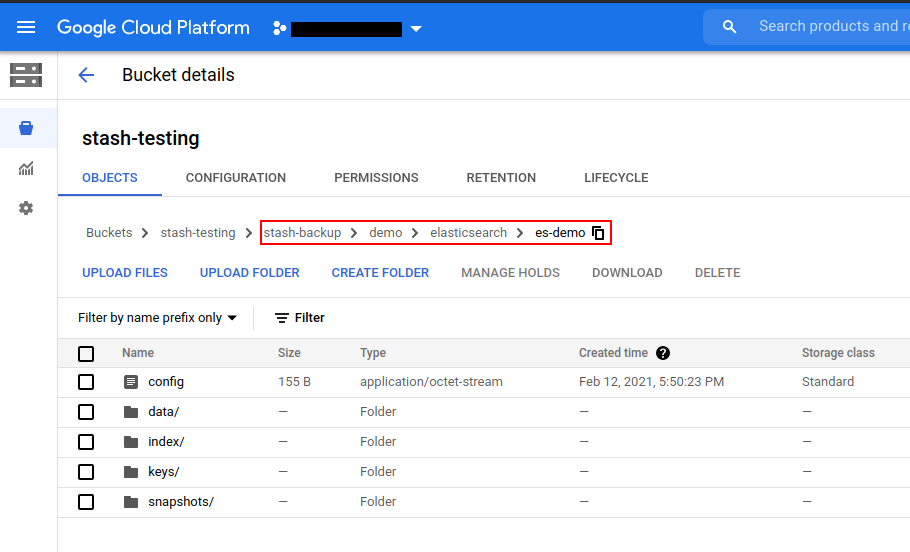Click the Filter button with lines icon
Screen dimensions: 910x552
point(300,318)
